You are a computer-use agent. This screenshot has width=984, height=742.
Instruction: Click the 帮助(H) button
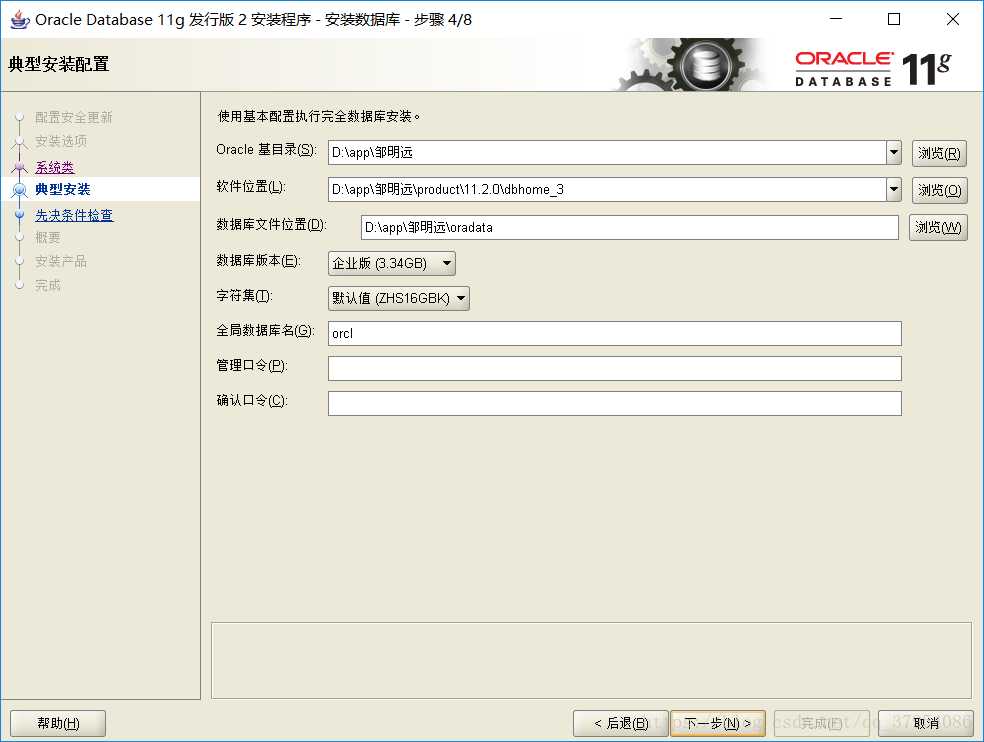pyautogui.click(x=58, y=723)
